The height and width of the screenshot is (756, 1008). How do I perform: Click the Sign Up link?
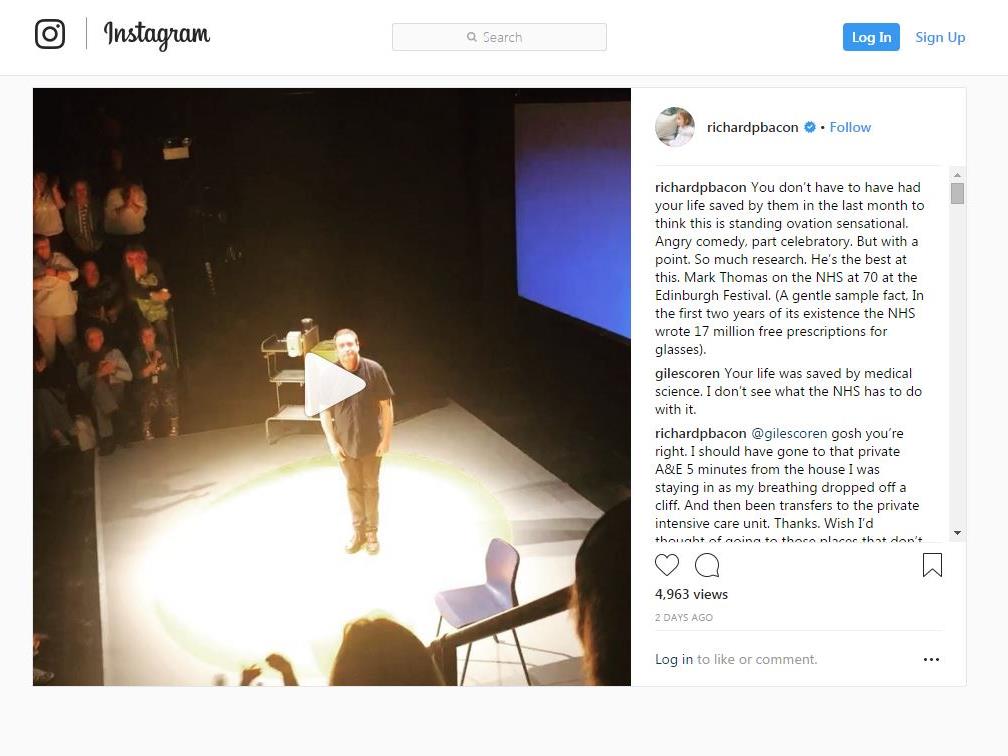(940, 37)
